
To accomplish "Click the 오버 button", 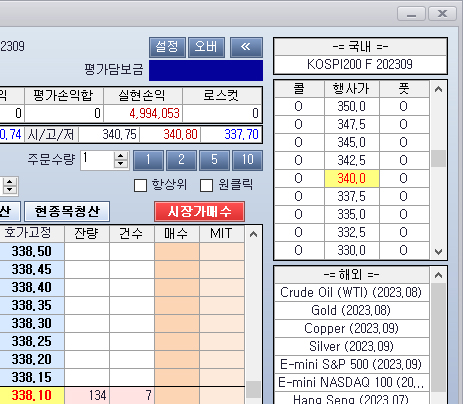I will click(x=206, y=47).
